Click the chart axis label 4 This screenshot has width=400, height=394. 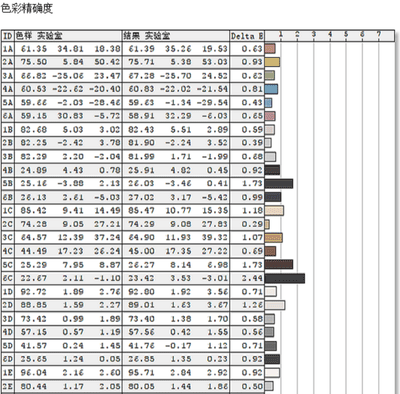[330, 34]
